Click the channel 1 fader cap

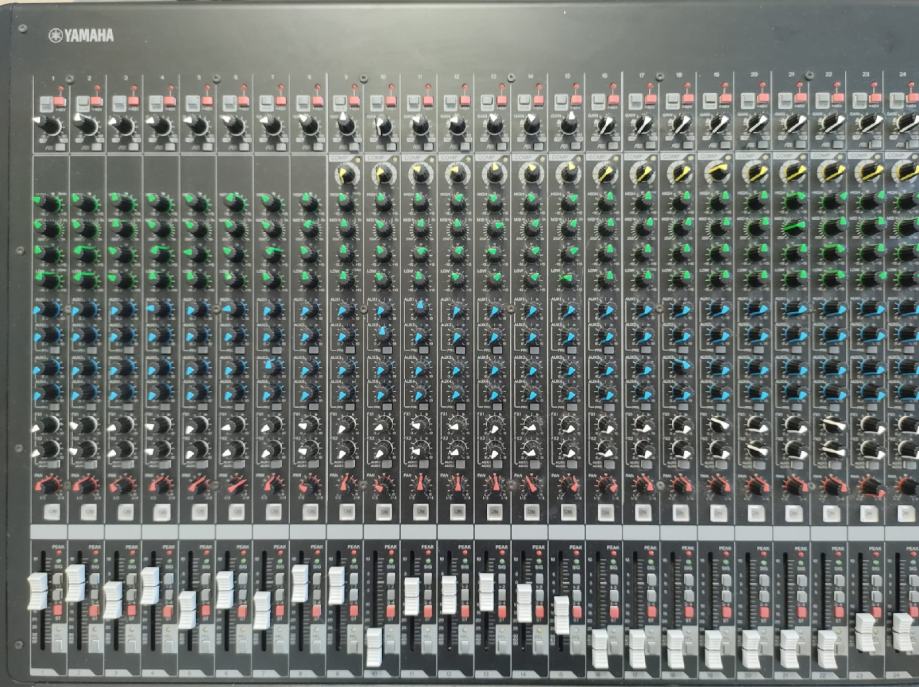pos(38,591)
